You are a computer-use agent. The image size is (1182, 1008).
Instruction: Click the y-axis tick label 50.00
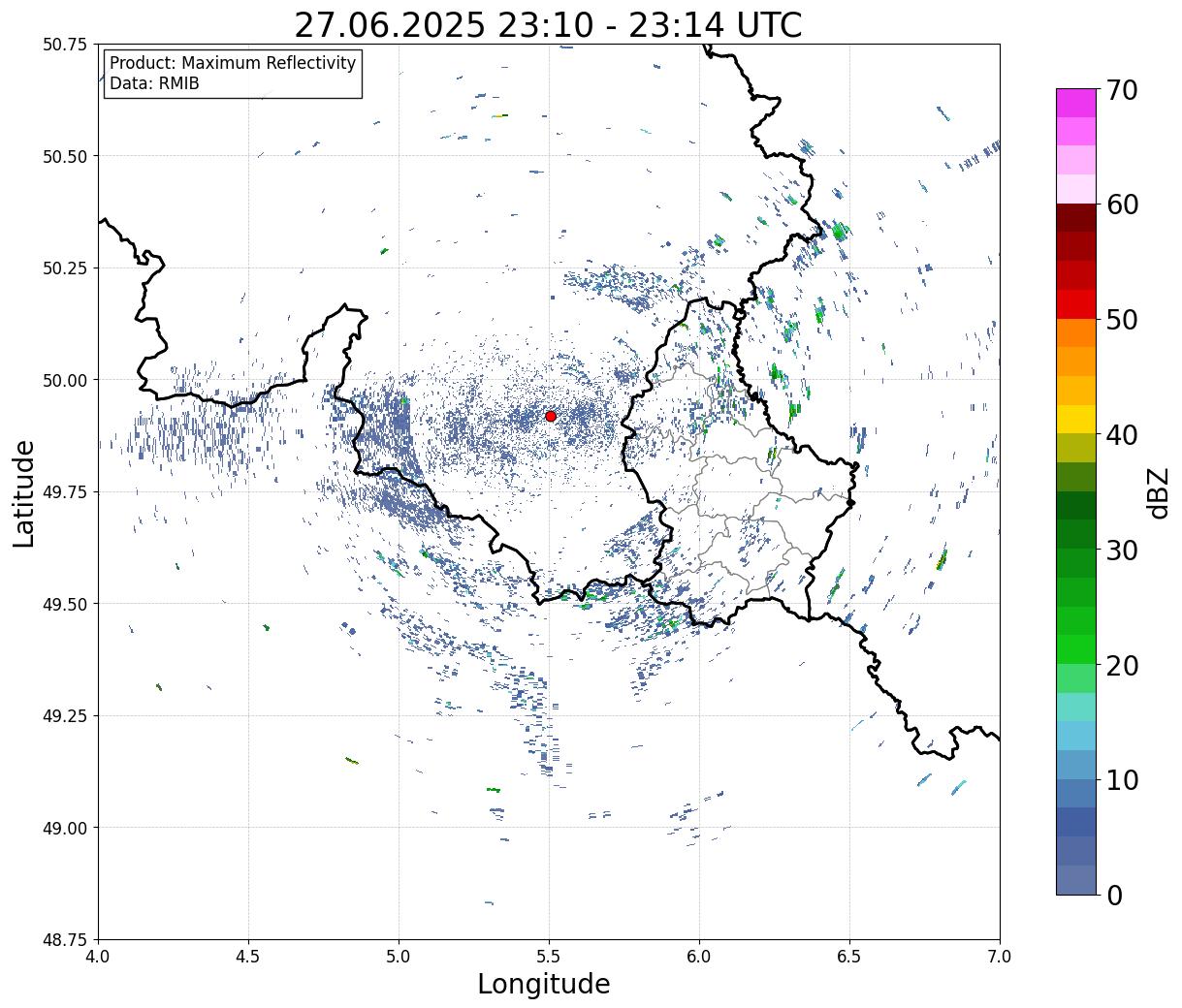[x=64, y=380]
